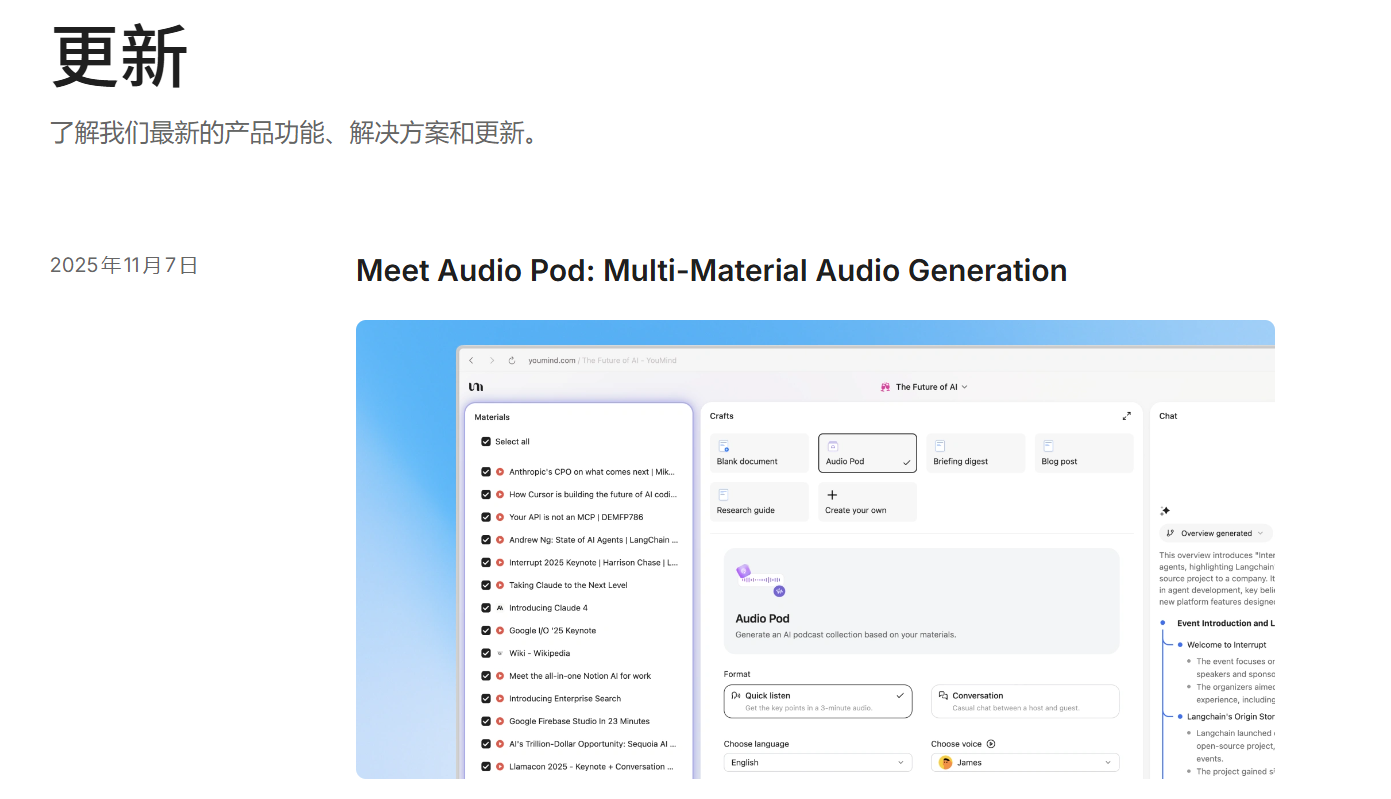
Task: Click the Introducing Enterprise Search item
Action: click(565, 699)
